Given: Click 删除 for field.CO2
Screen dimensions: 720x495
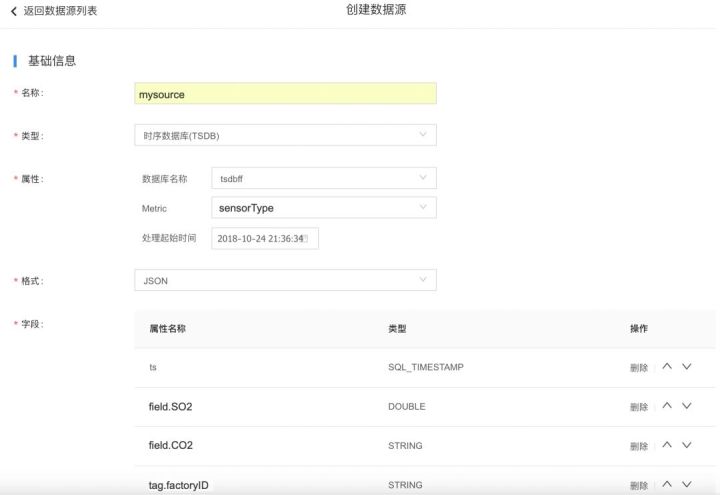Looking at the screenshot, I should pos(639,446).
